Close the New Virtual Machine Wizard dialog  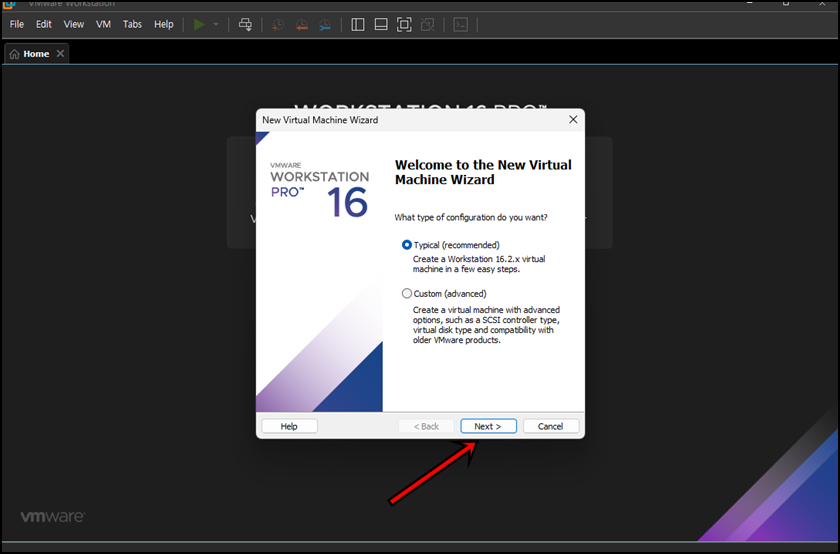[x=573, y=119]
